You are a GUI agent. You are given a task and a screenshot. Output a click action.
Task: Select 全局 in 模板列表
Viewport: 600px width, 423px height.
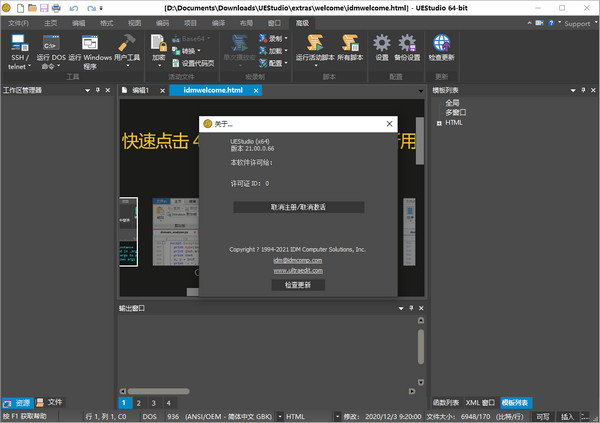click(452, 103)
